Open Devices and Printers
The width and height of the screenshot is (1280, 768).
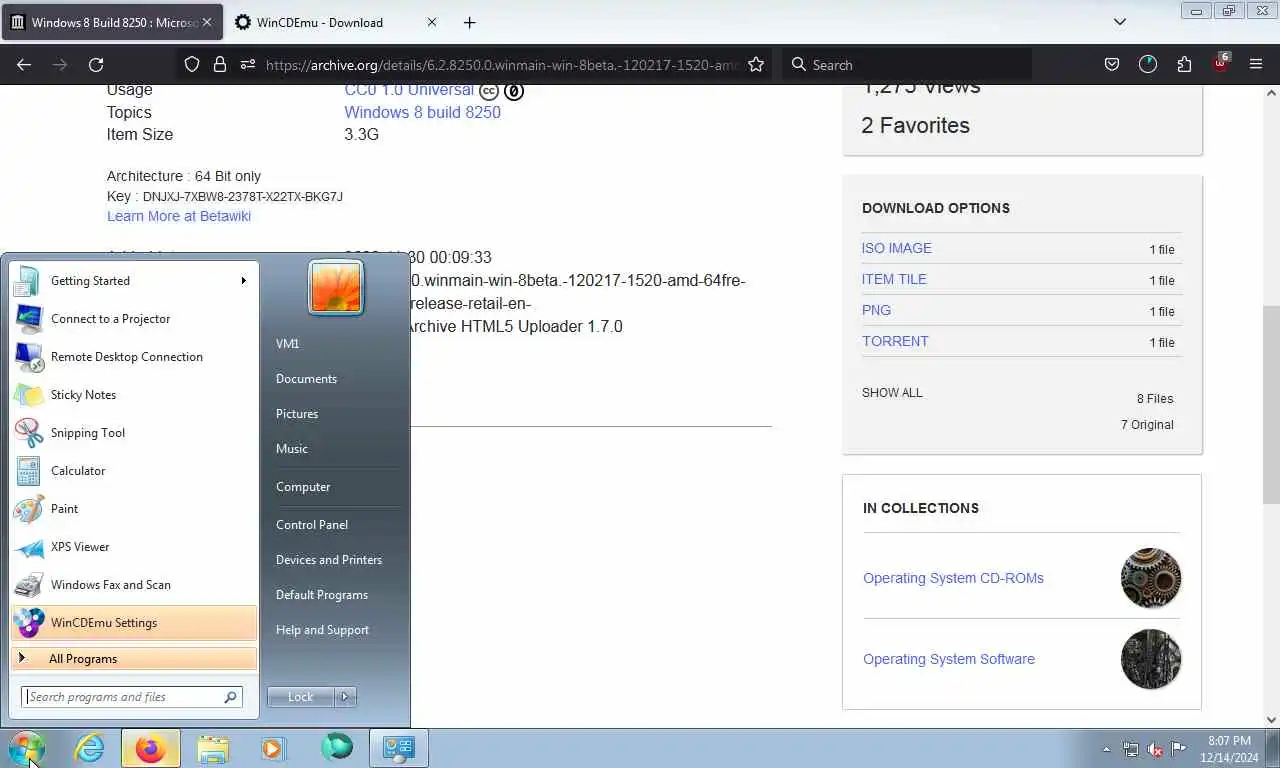(329, 560)
